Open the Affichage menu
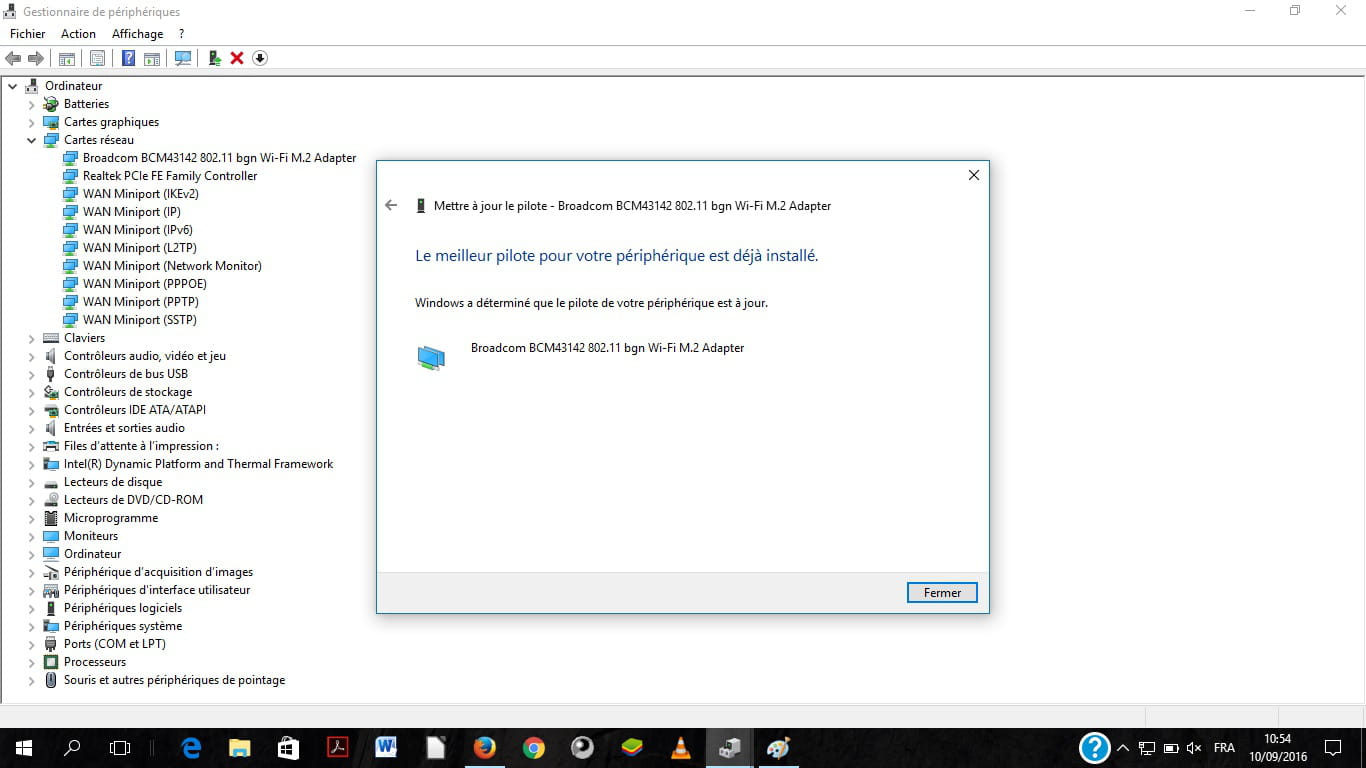This screenshot has width=1366, height=768. pos(137,34)
